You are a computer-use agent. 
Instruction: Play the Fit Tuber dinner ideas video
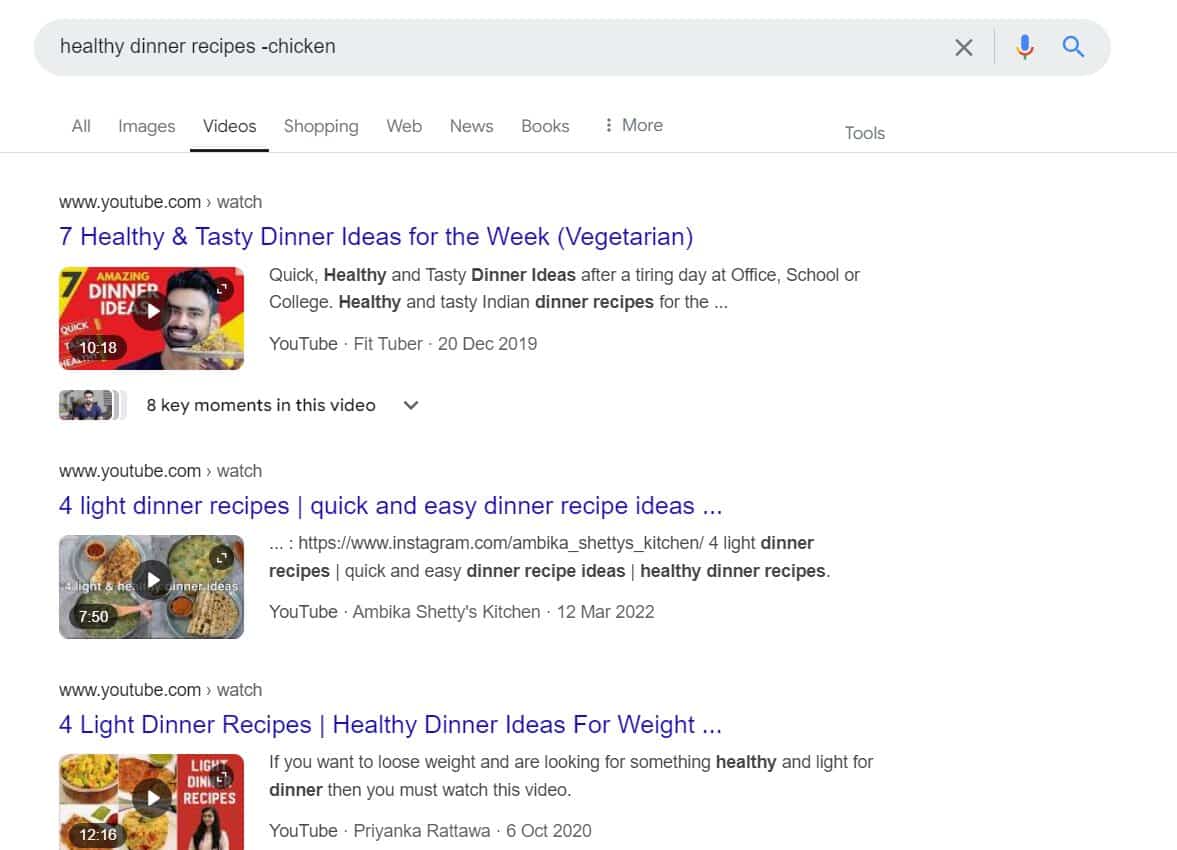tap(151, 311)
